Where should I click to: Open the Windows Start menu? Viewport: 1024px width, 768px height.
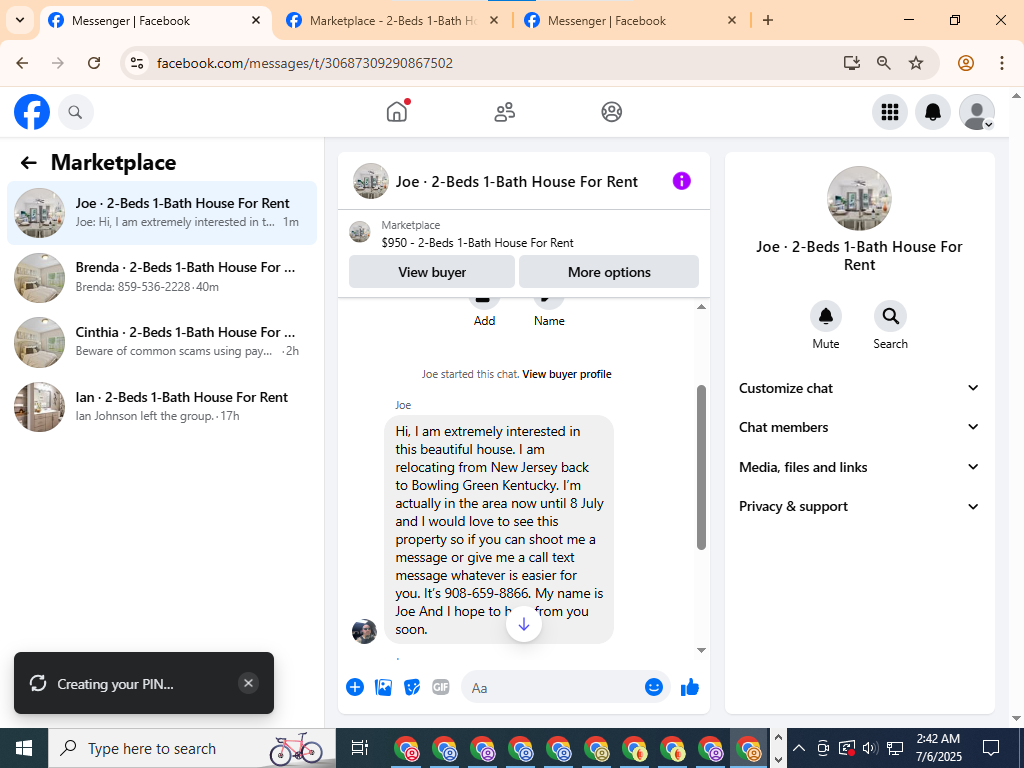[x=24, y=748]
